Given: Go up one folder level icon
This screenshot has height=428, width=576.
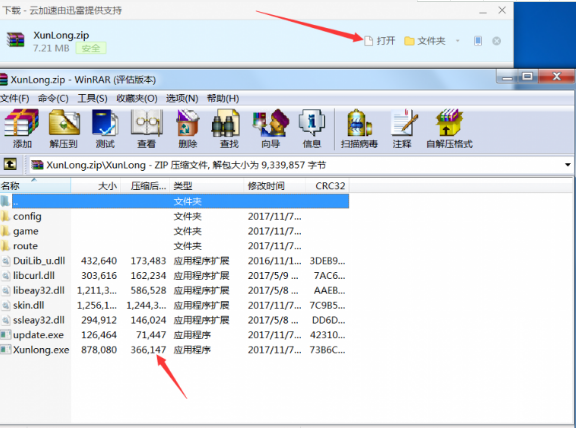Looking at the screenshot, I should 10,164.
